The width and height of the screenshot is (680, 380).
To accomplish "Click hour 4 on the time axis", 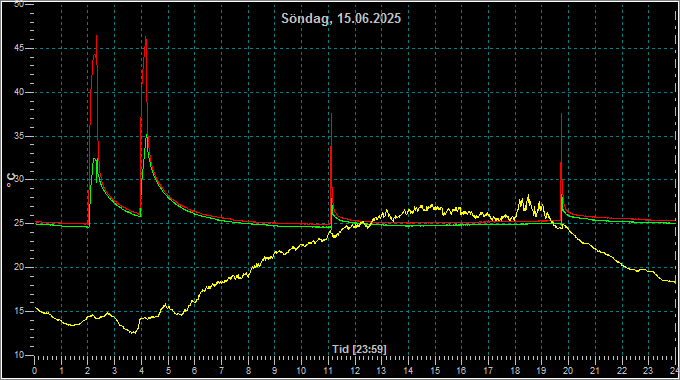I will 141,371.
